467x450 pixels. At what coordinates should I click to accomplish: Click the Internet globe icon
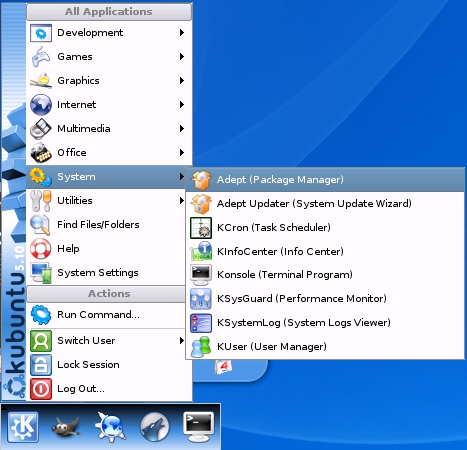pos(41,104)
